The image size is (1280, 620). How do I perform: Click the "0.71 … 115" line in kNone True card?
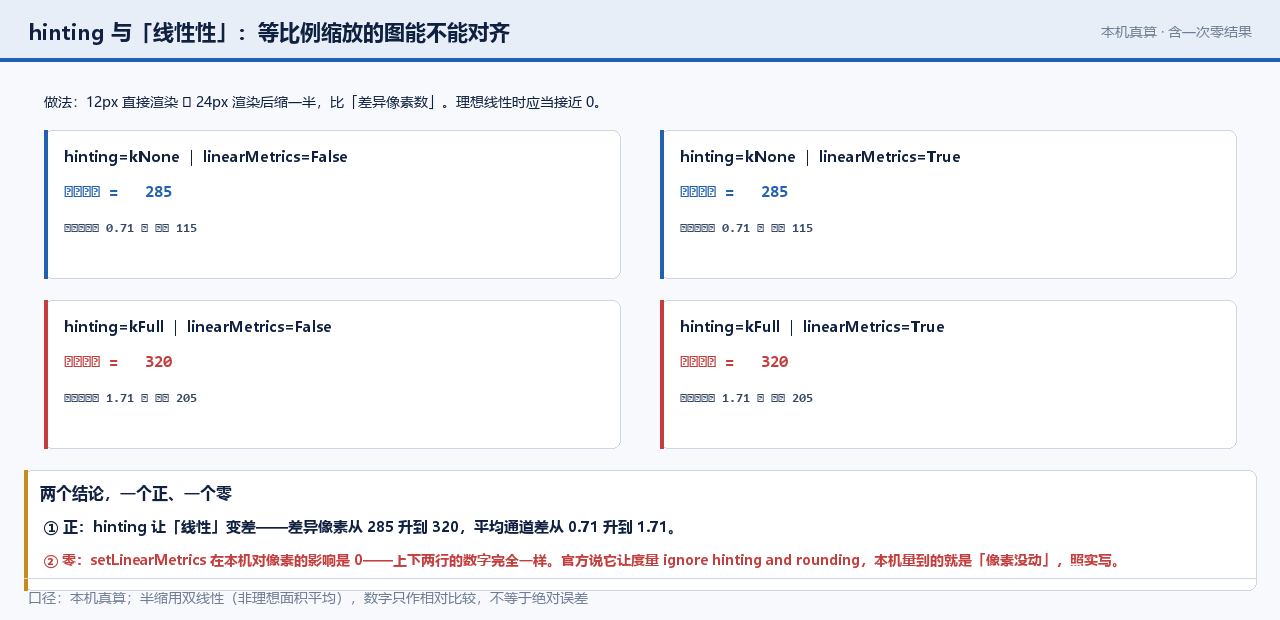coord(746,228)
